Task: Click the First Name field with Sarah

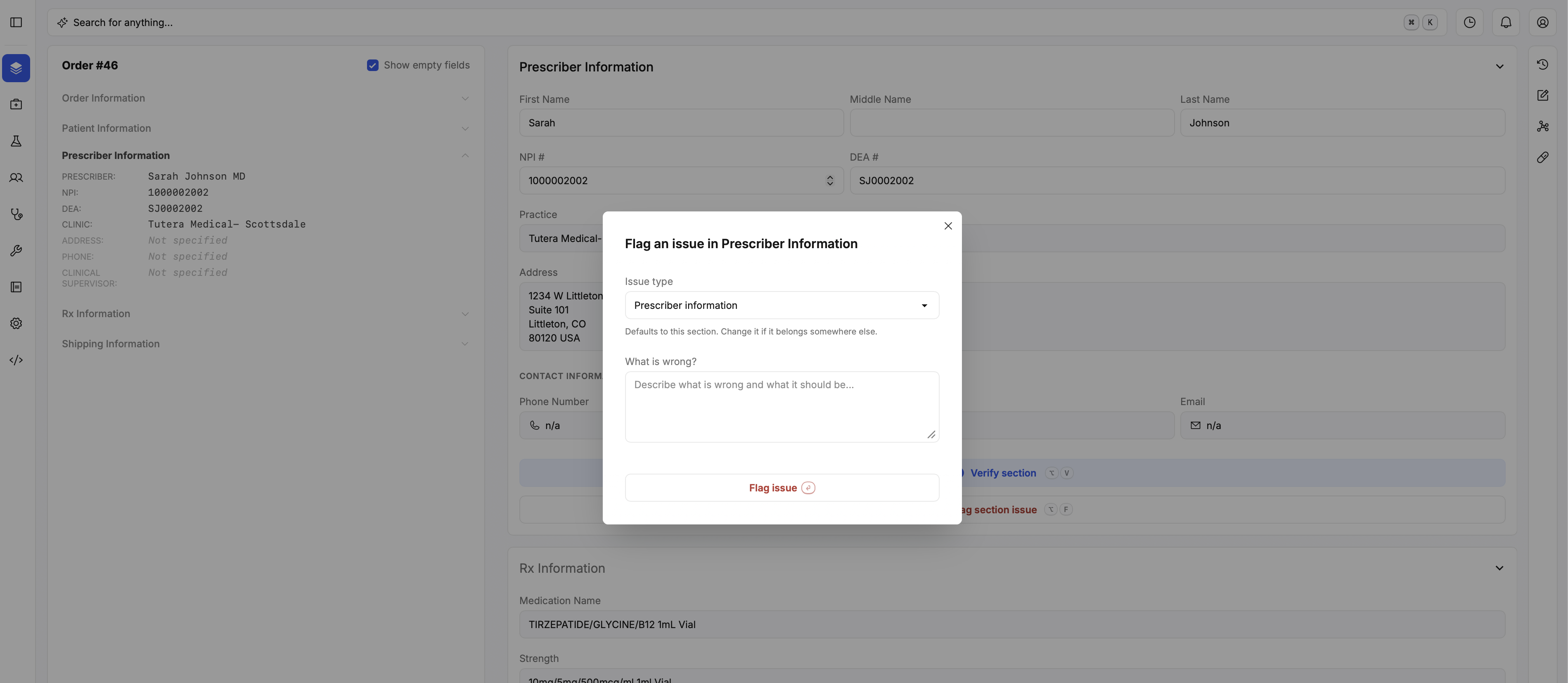Action: pos(681,123)
